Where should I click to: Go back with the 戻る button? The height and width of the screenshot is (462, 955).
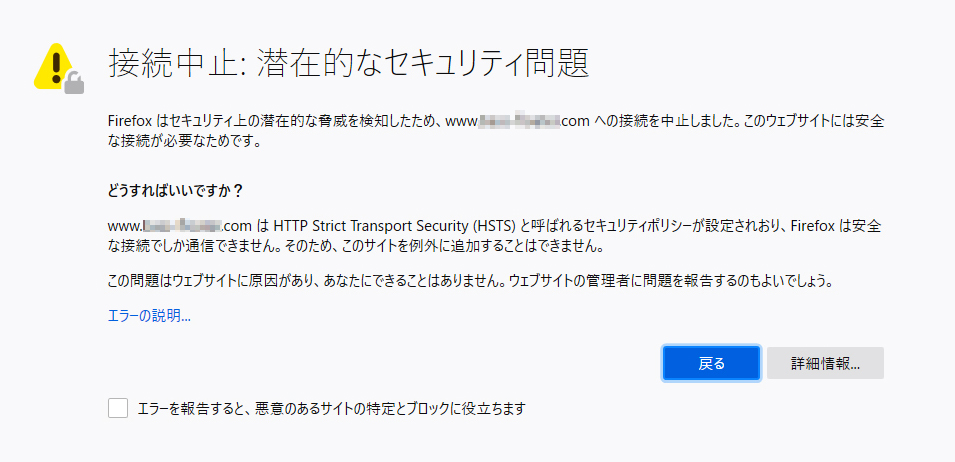(x=711, y=363)
